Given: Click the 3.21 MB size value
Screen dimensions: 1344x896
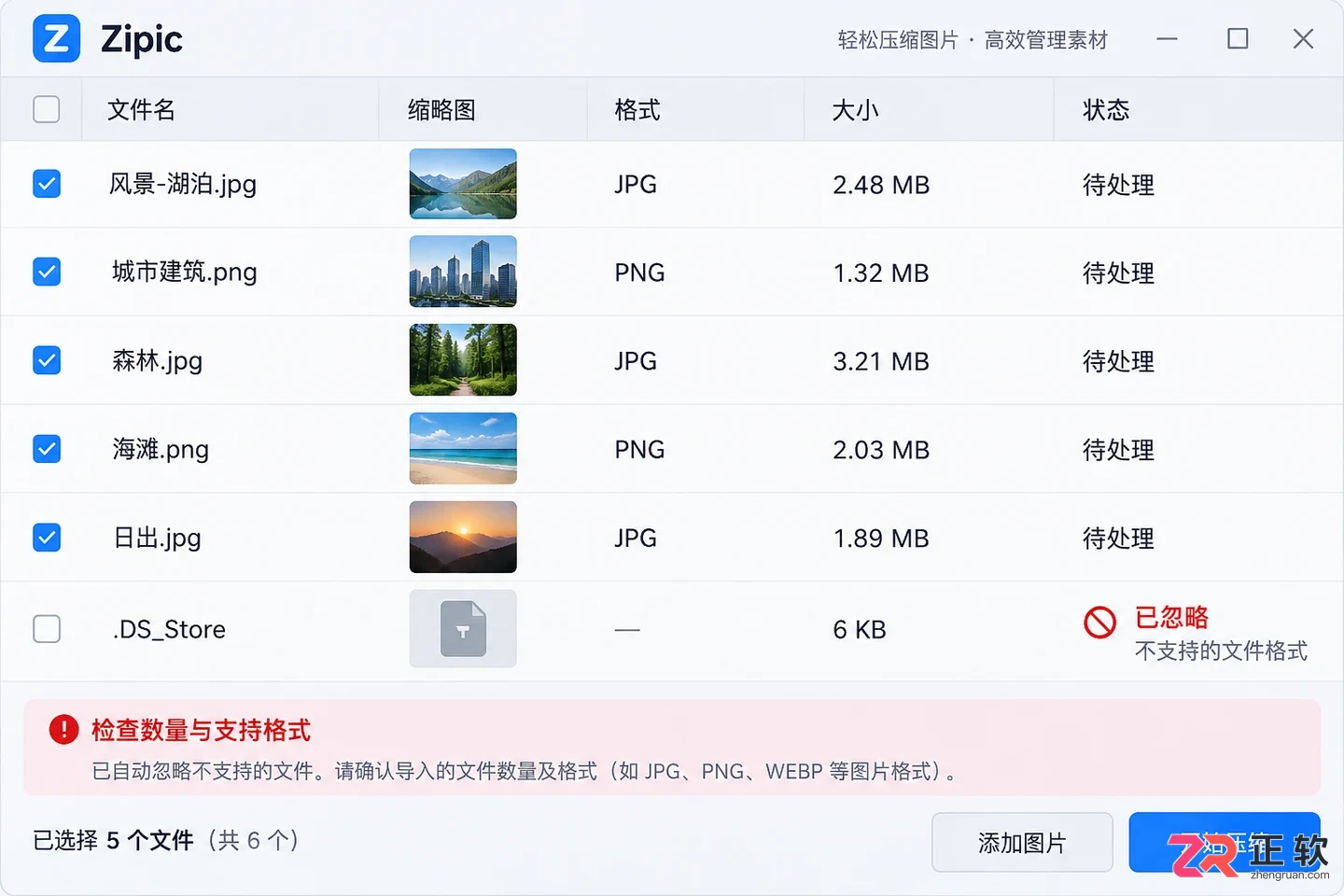Looking at the screenshot, I should click(x=881, y=361).
